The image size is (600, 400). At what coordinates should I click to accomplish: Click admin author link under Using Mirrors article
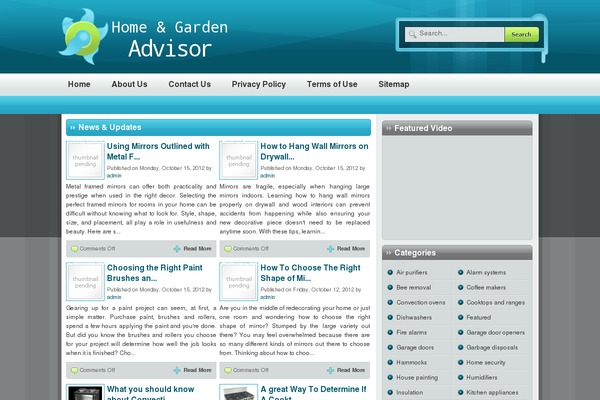coord(114,176)
